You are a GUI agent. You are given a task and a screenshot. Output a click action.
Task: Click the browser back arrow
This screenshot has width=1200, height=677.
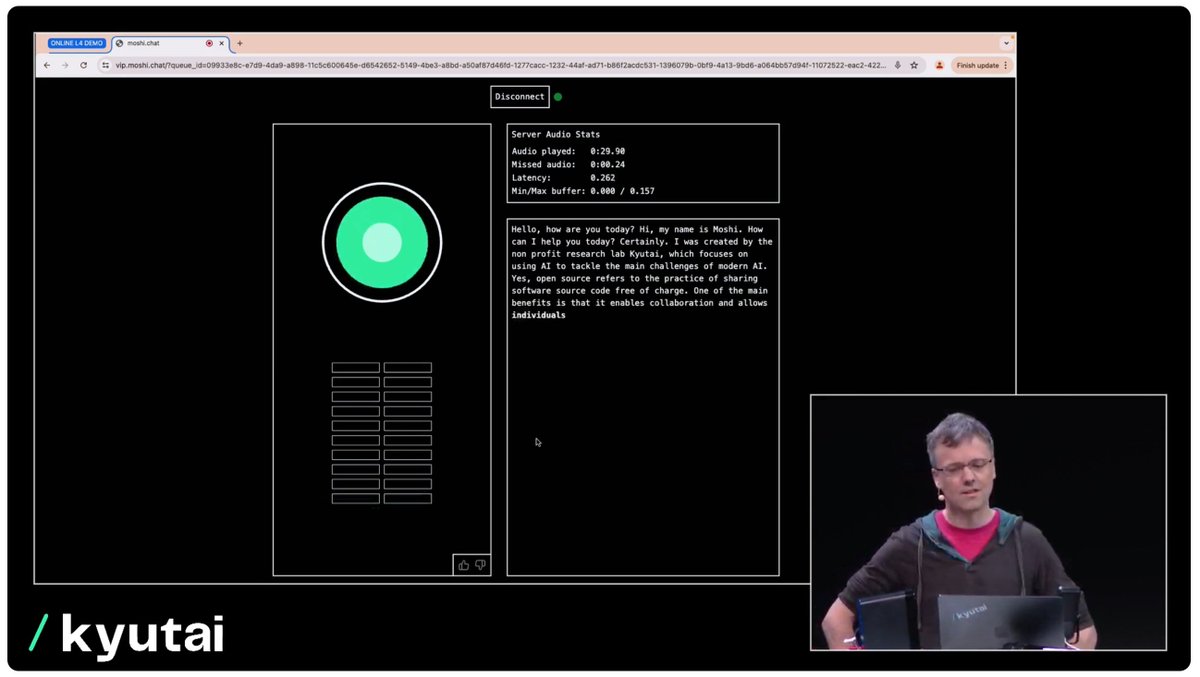pos(47,65)
